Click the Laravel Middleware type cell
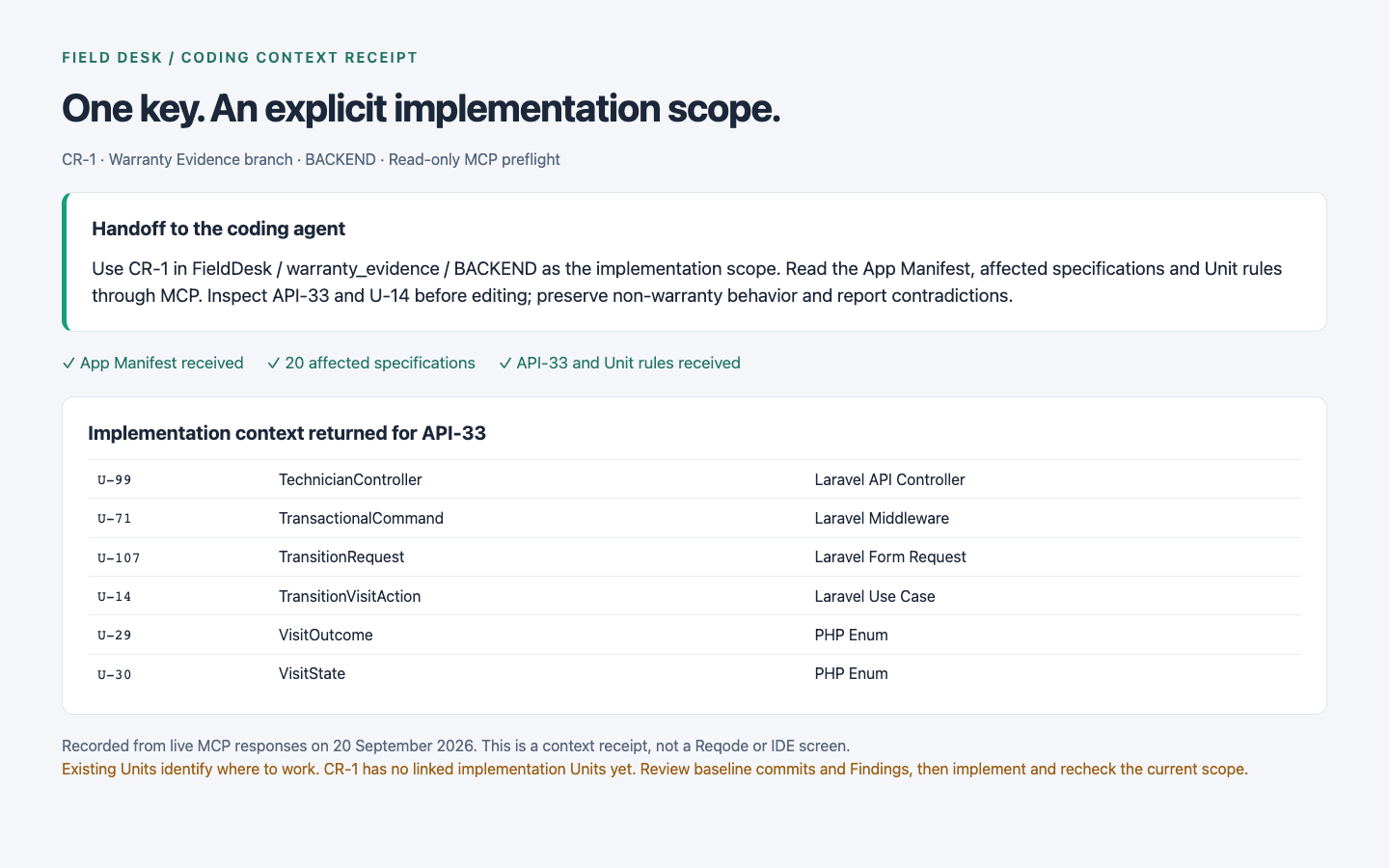 (882, 518)
